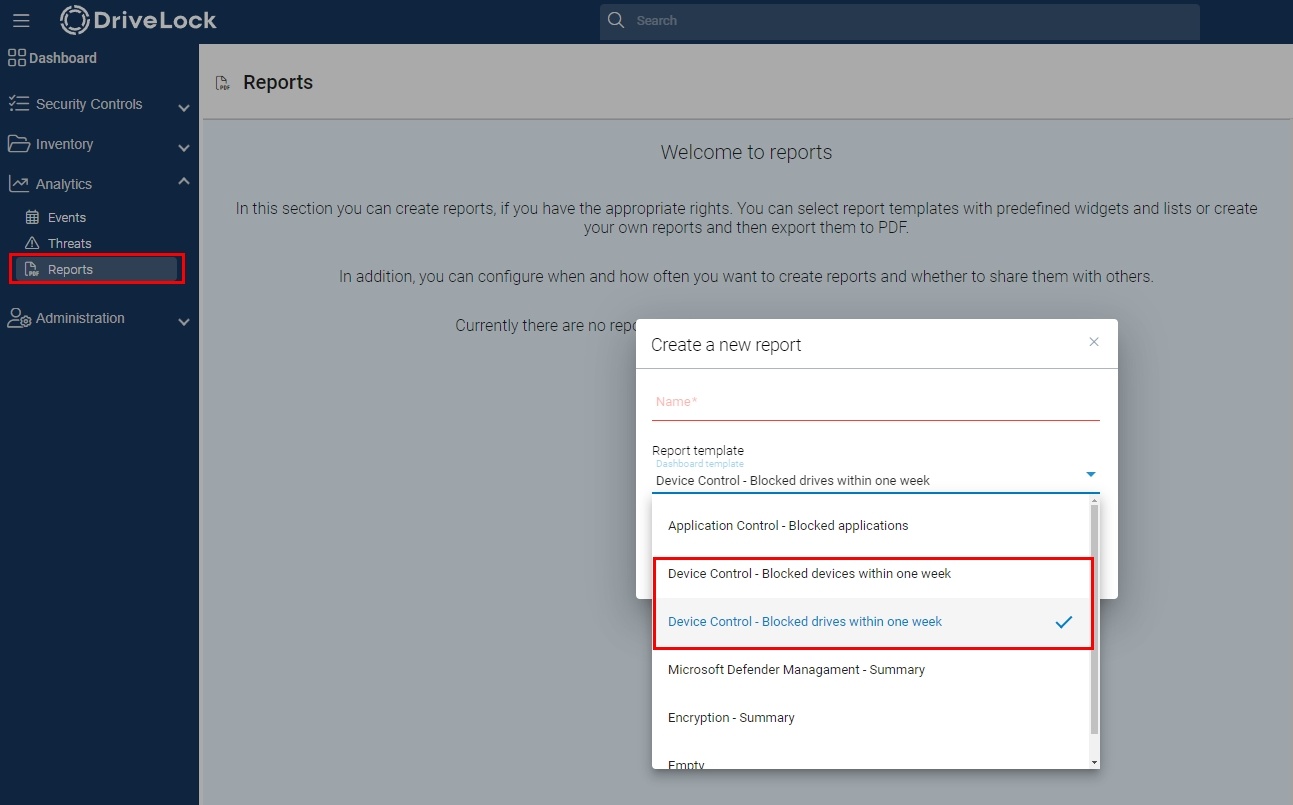This screenshot has width=1293, height=805.
Task: Open the Administration section
Action: click(80, 318)
